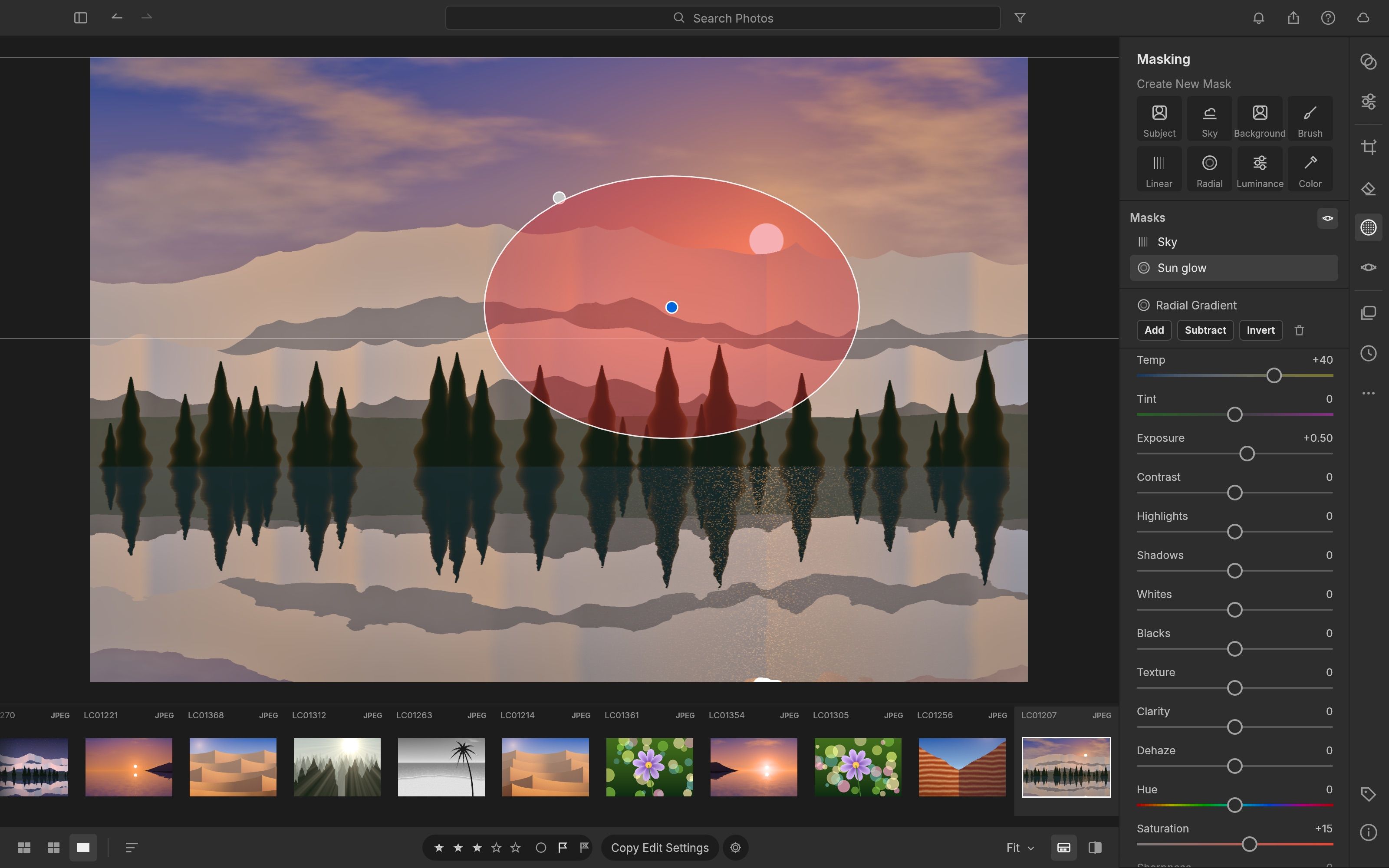Click the Exposure slider handle
The width and height of the screenshot is (1389, 868).
click(1247, 454)
